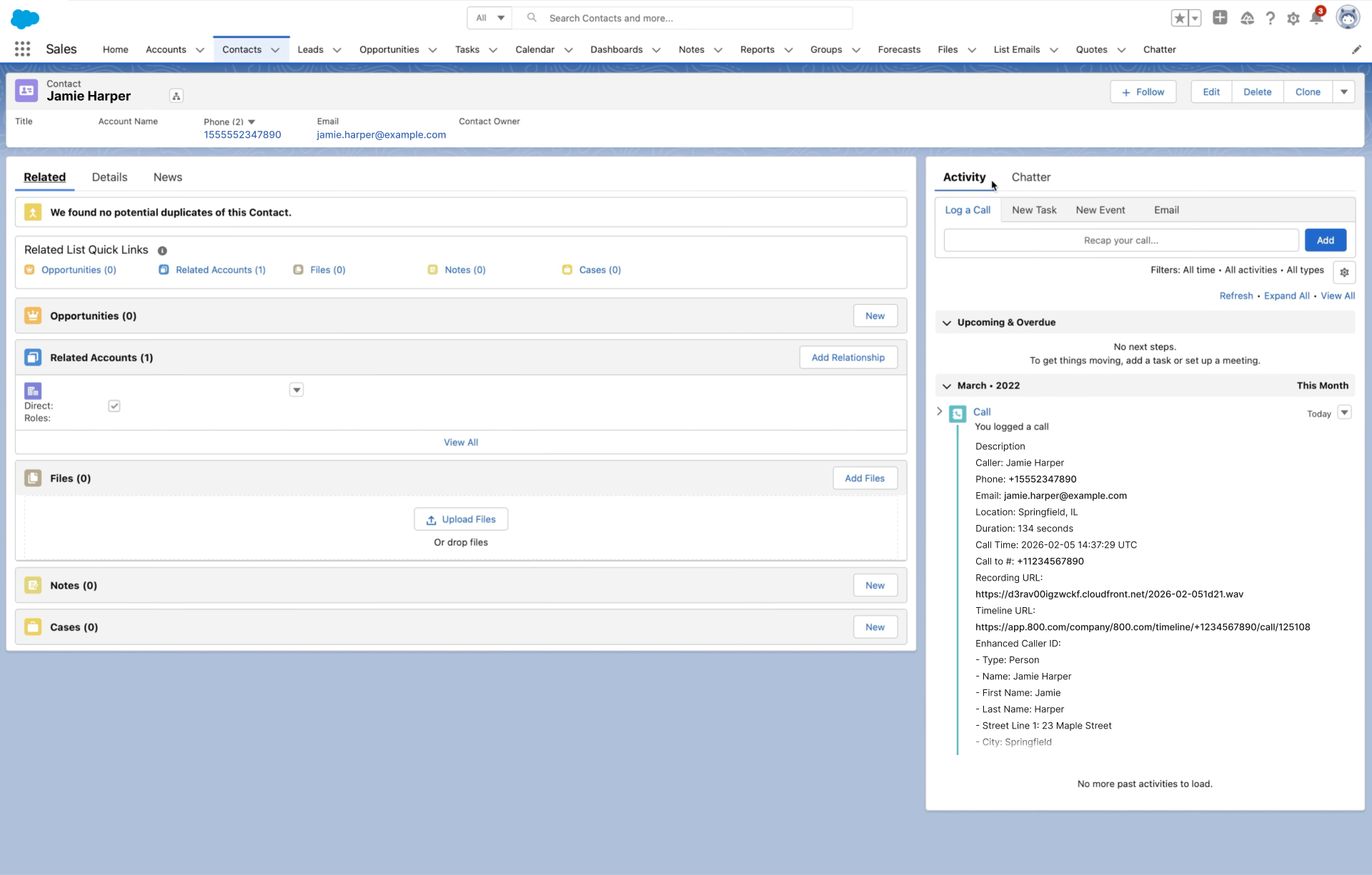Image resolution: width=1372 pixels, height=875 pixels.
Task: Open the Accounts tab dropdown chevron
Action: click(200, 50)
